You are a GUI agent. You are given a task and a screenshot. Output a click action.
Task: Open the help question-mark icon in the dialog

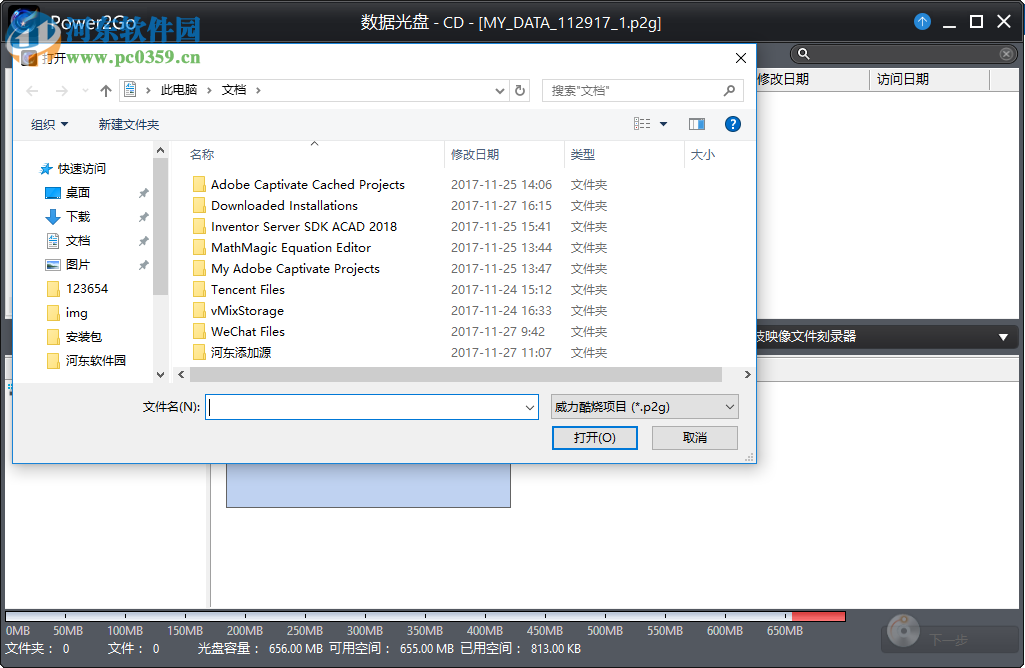point(733,124)
